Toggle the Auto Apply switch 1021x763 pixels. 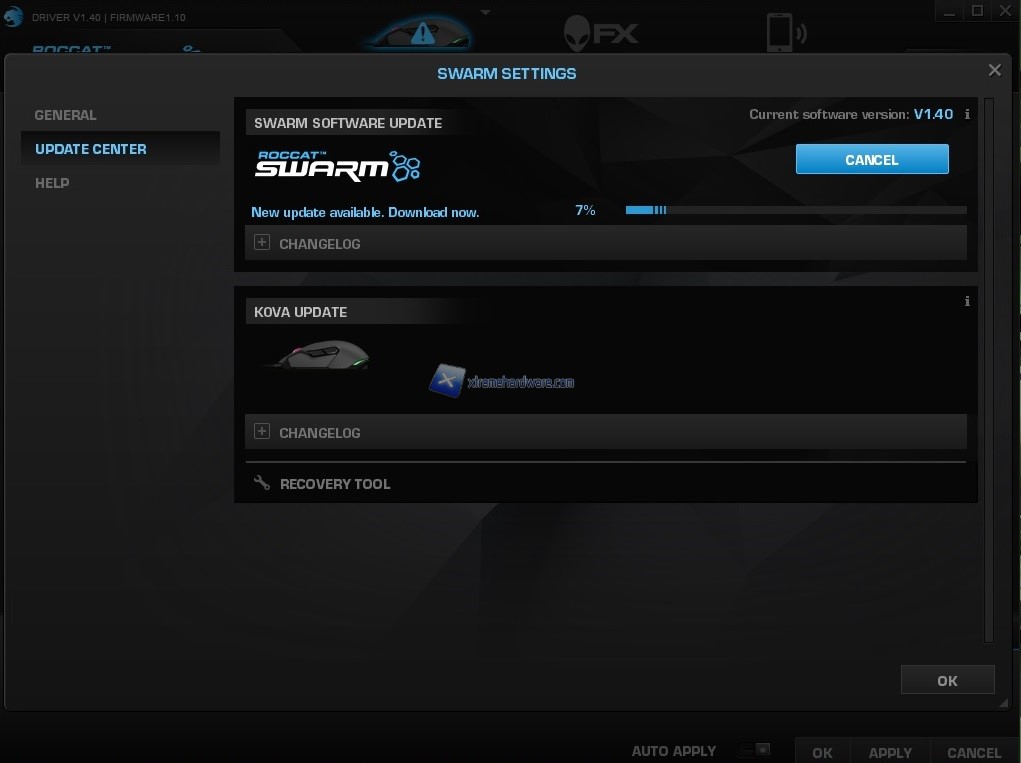[x=755, y=750]
